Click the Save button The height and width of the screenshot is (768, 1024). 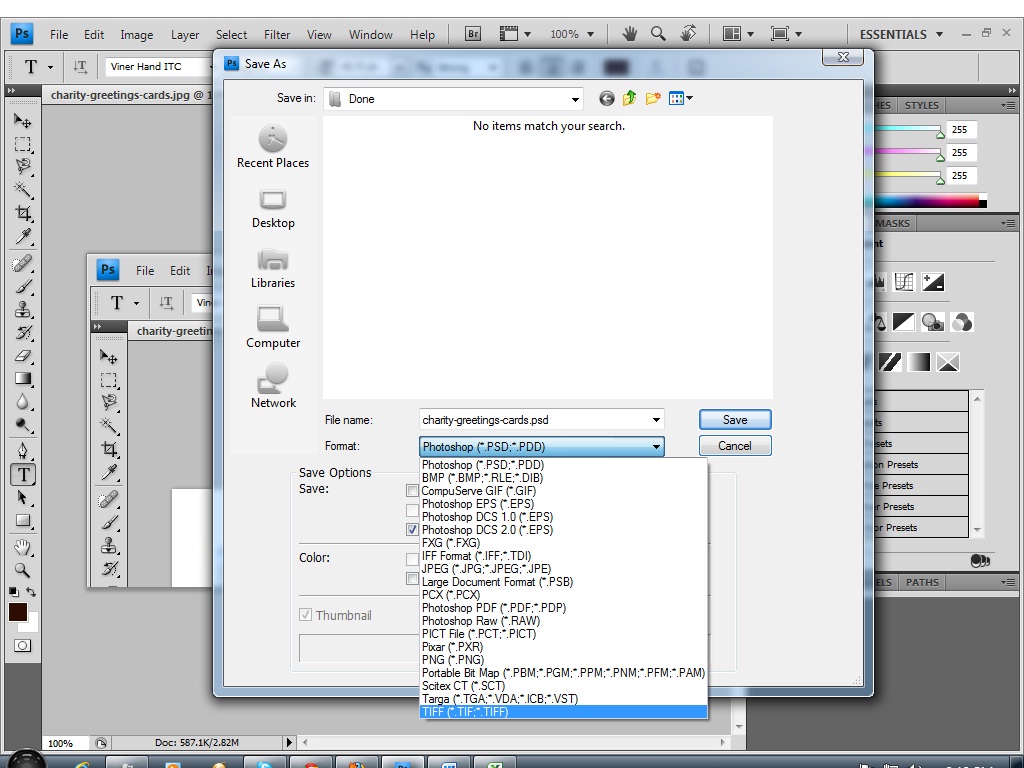735,420
